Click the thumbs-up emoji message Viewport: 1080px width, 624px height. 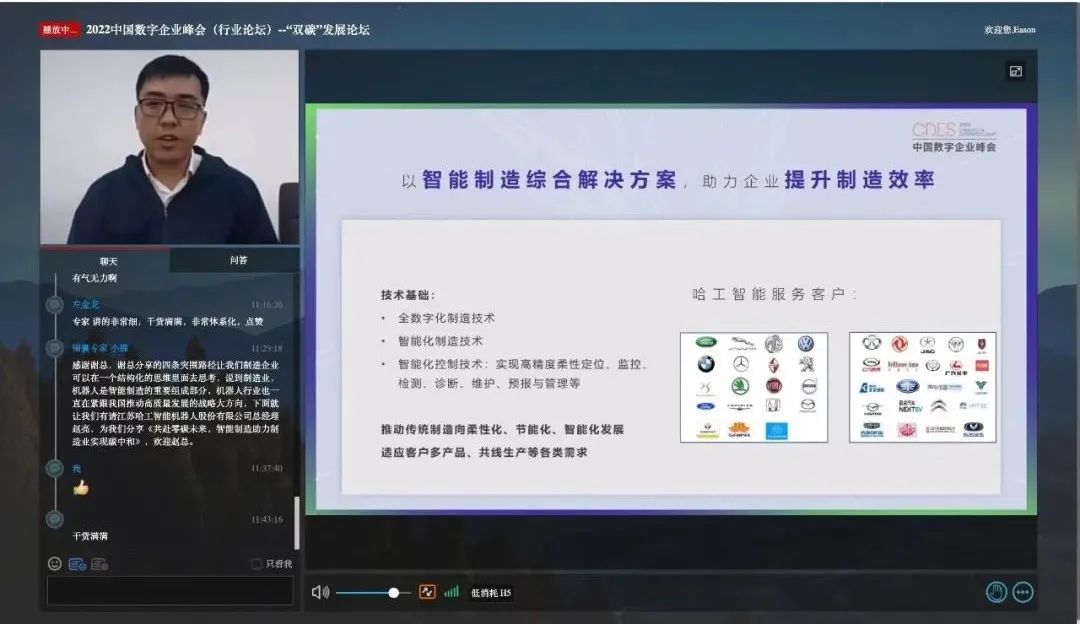click(x=81, y=488)
